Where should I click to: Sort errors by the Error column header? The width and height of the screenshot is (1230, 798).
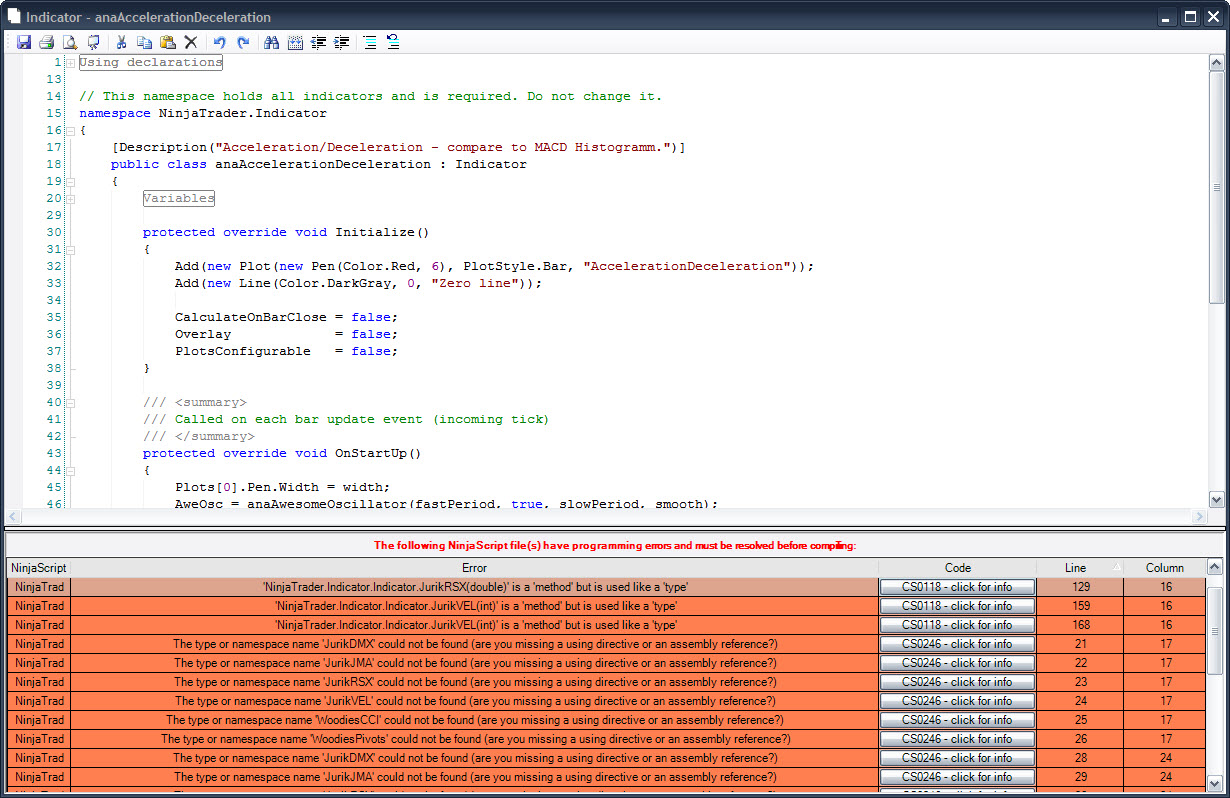click(x=475, y=567)
